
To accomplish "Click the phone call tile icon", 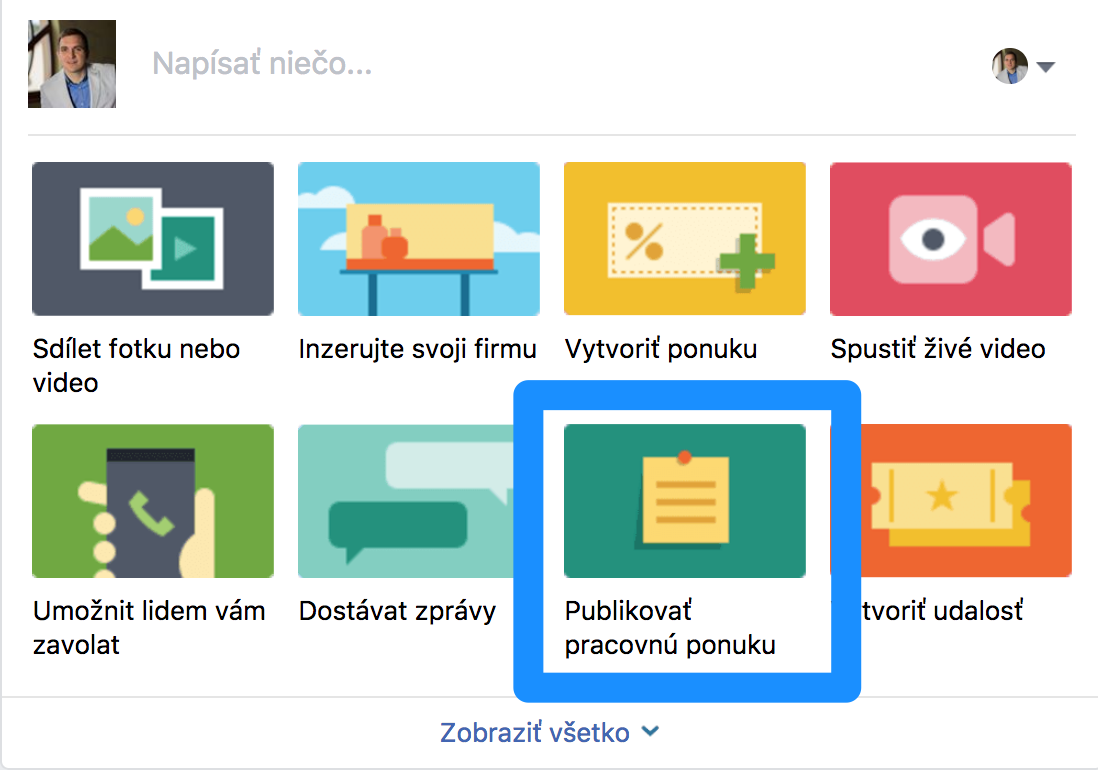I will 153,500.
